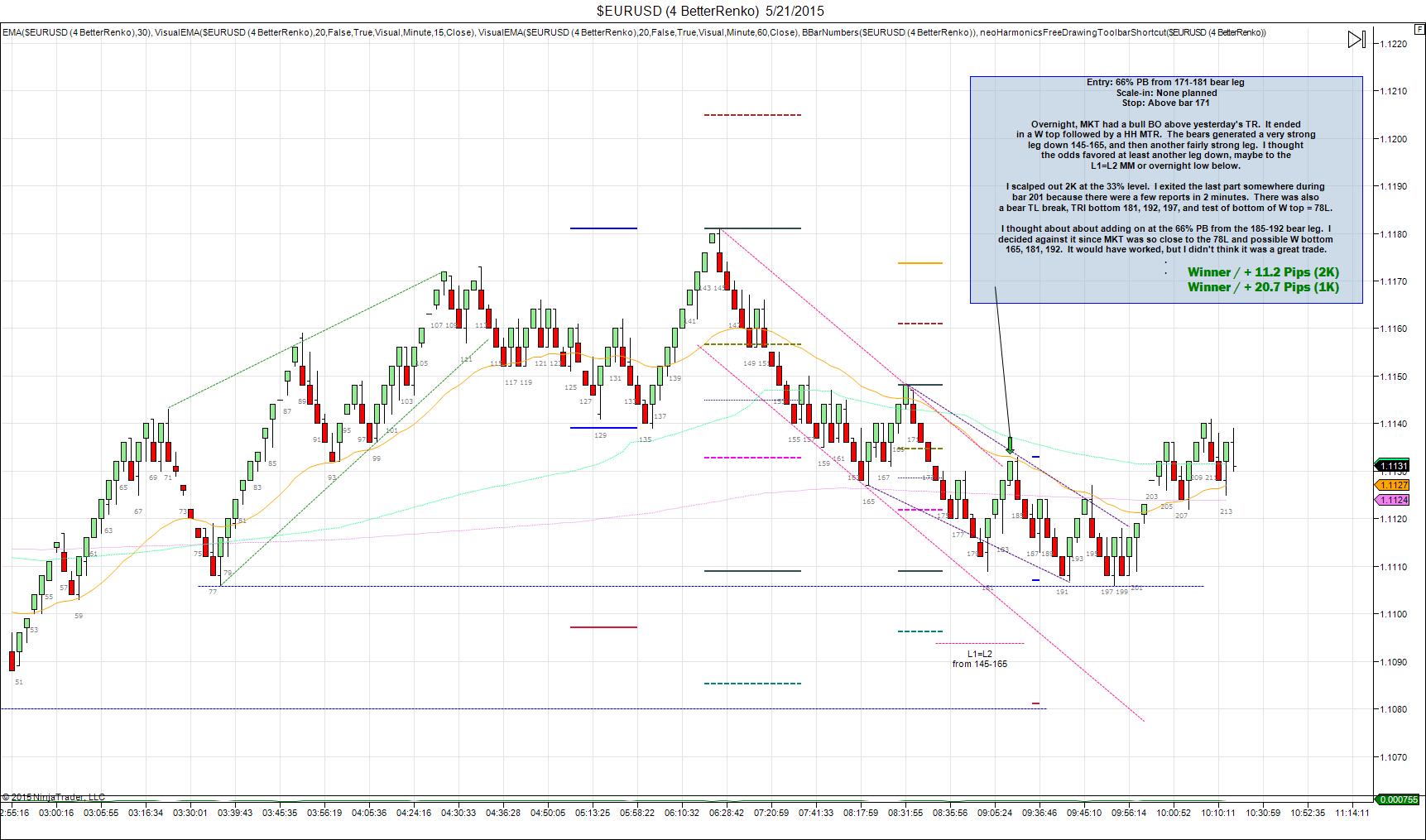This screenshot has width=1426, height=840.
Task: Click the 'L1=L2' measured move label
Action: [979, 654]
